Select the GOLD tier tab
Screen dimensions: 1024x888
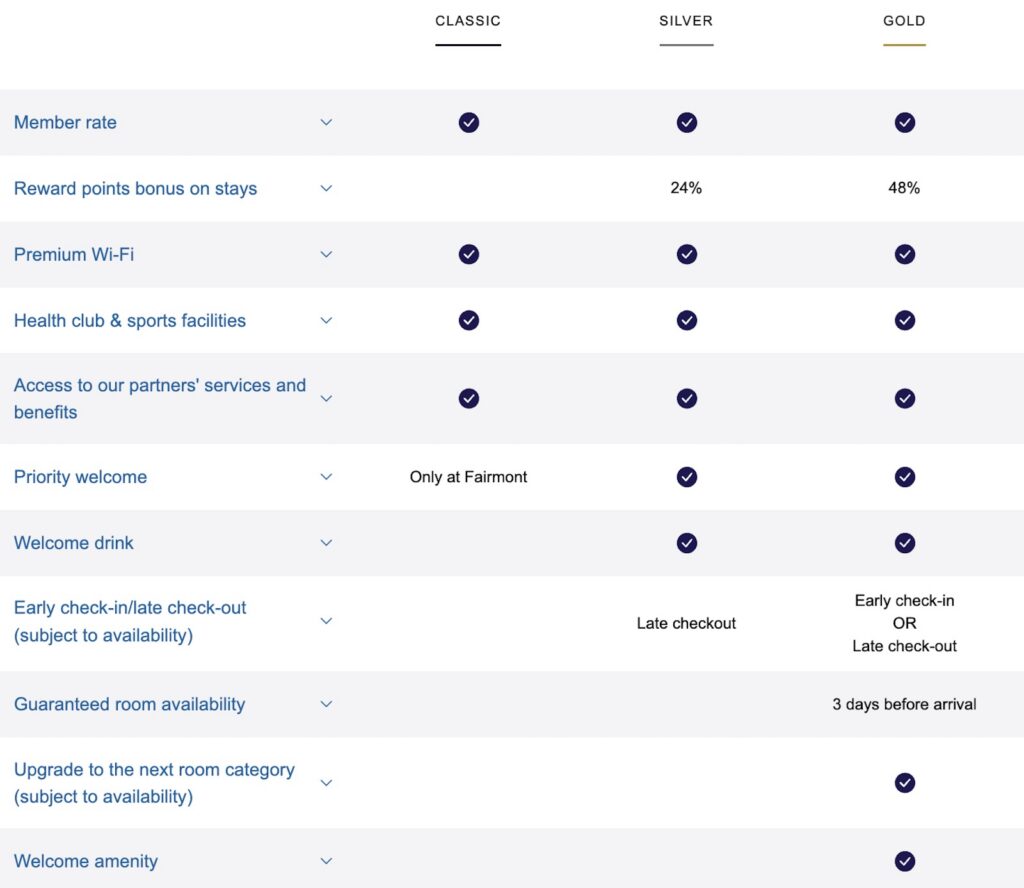tap(904, 21)
